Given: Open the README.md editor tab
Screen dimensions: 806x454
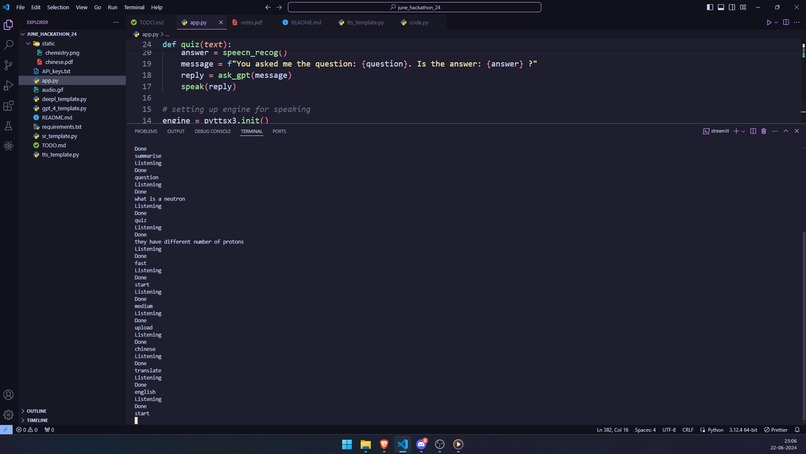Looking at the screenshot, I should point(306,23).
